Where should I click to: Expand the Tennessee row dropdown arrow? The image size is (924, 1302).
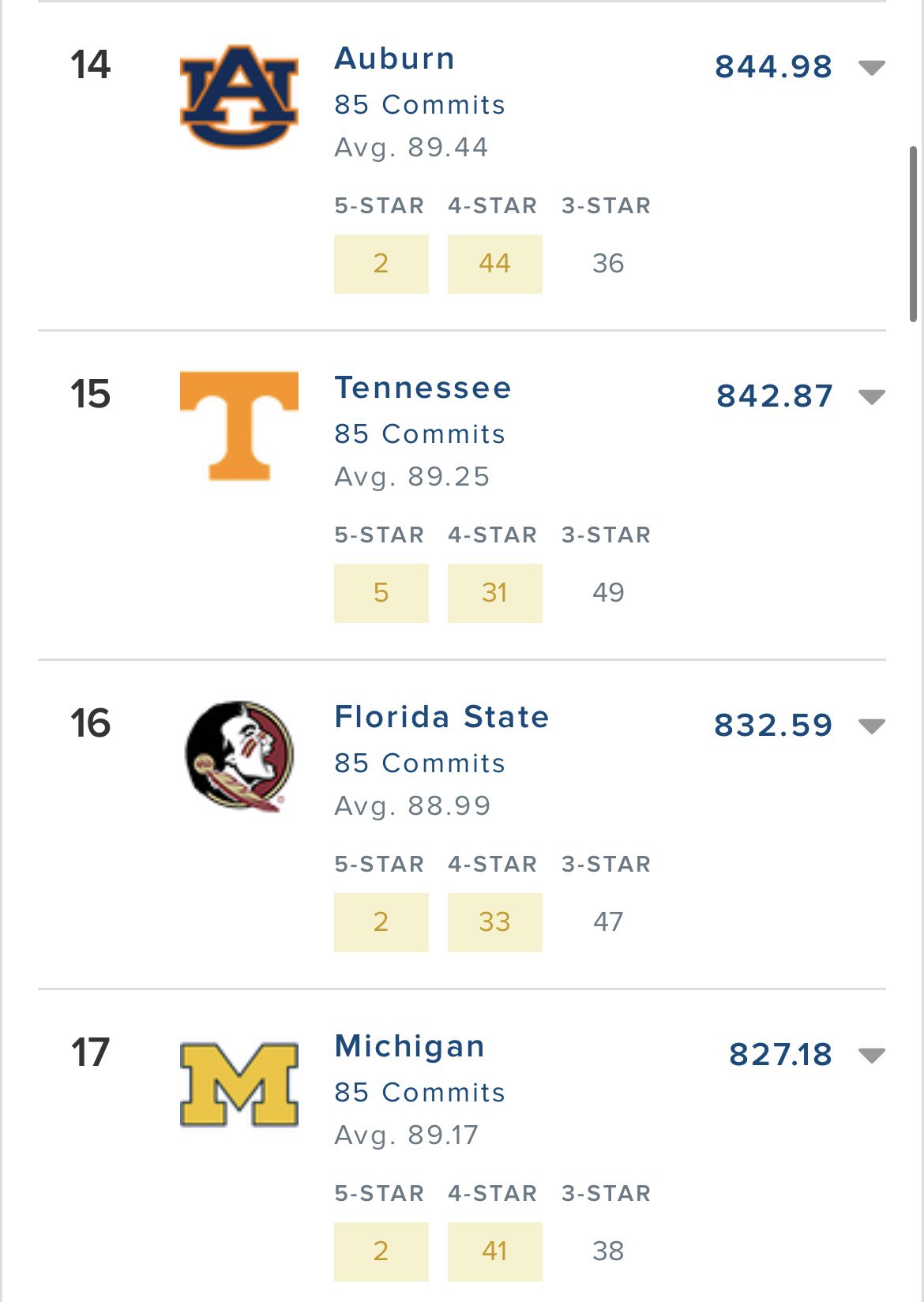[x=871, y=397]
